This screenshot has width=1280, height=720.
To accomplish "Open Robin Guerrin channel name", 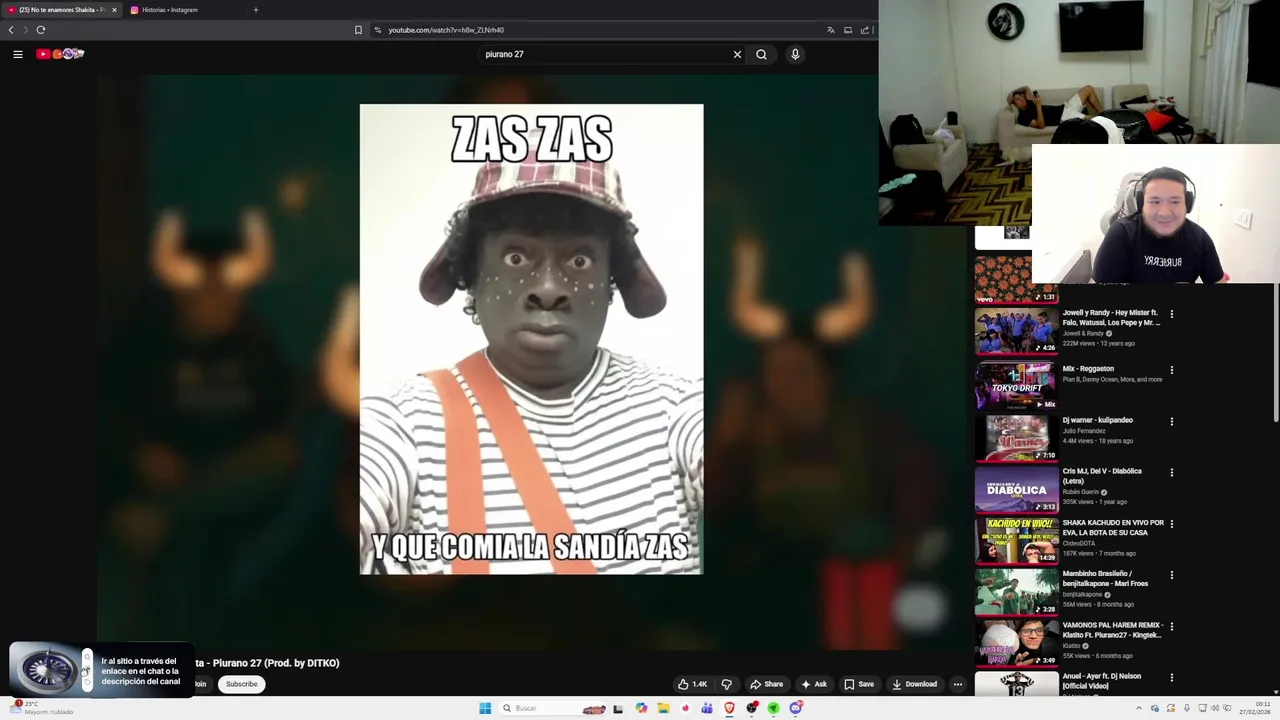I will tap(1080, 492).
